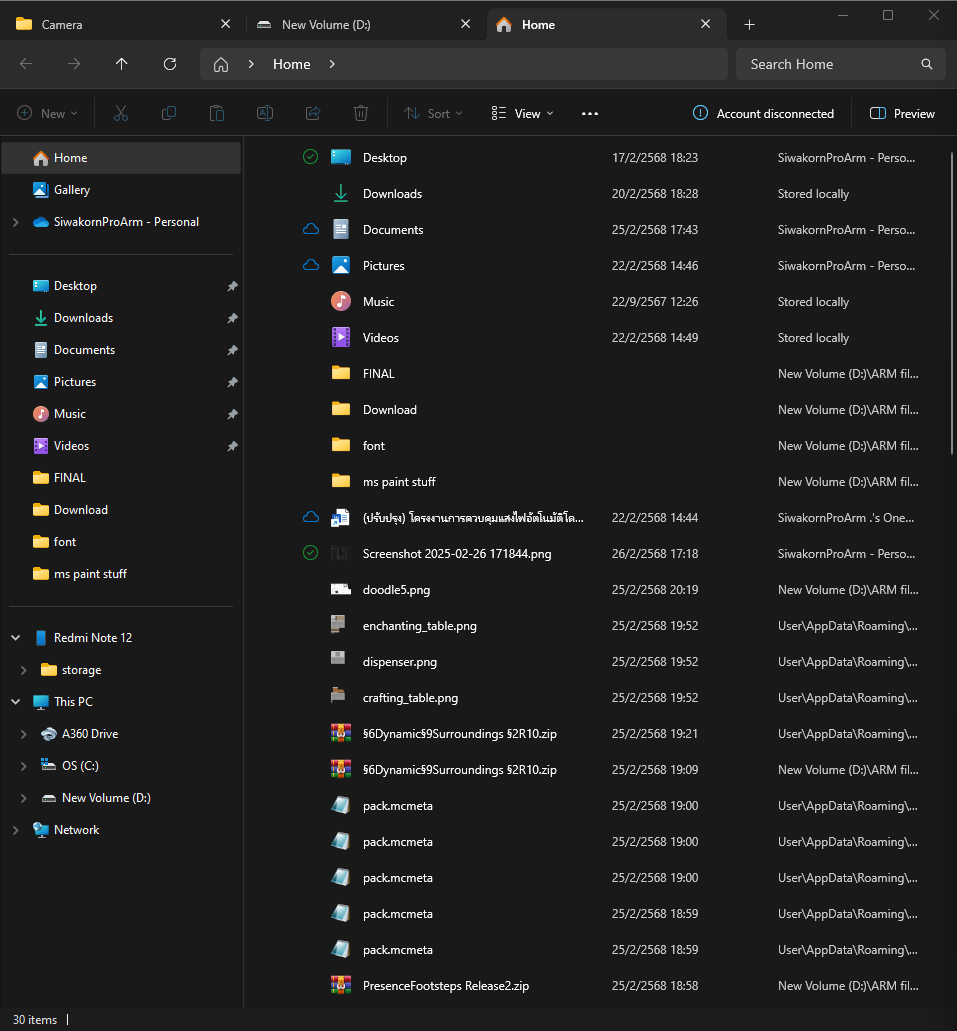Collapse the Redmi Note 12 node
Image resolution: width=957 pixels, height=1031 pixels.
[x=16, y=638]
